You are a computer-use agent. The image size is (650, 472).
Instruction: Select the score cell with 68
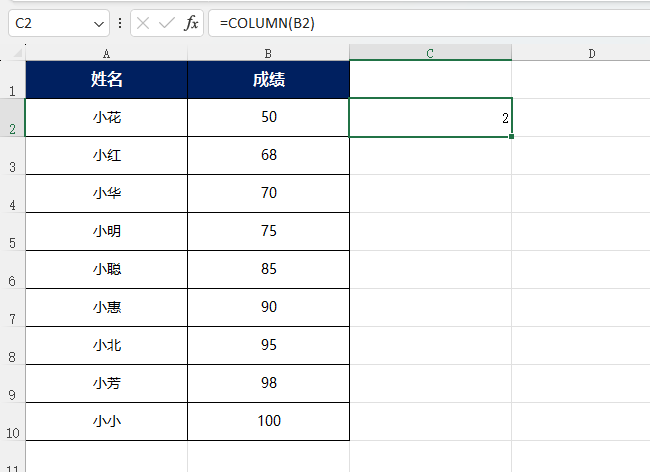(x=269, y=156)
